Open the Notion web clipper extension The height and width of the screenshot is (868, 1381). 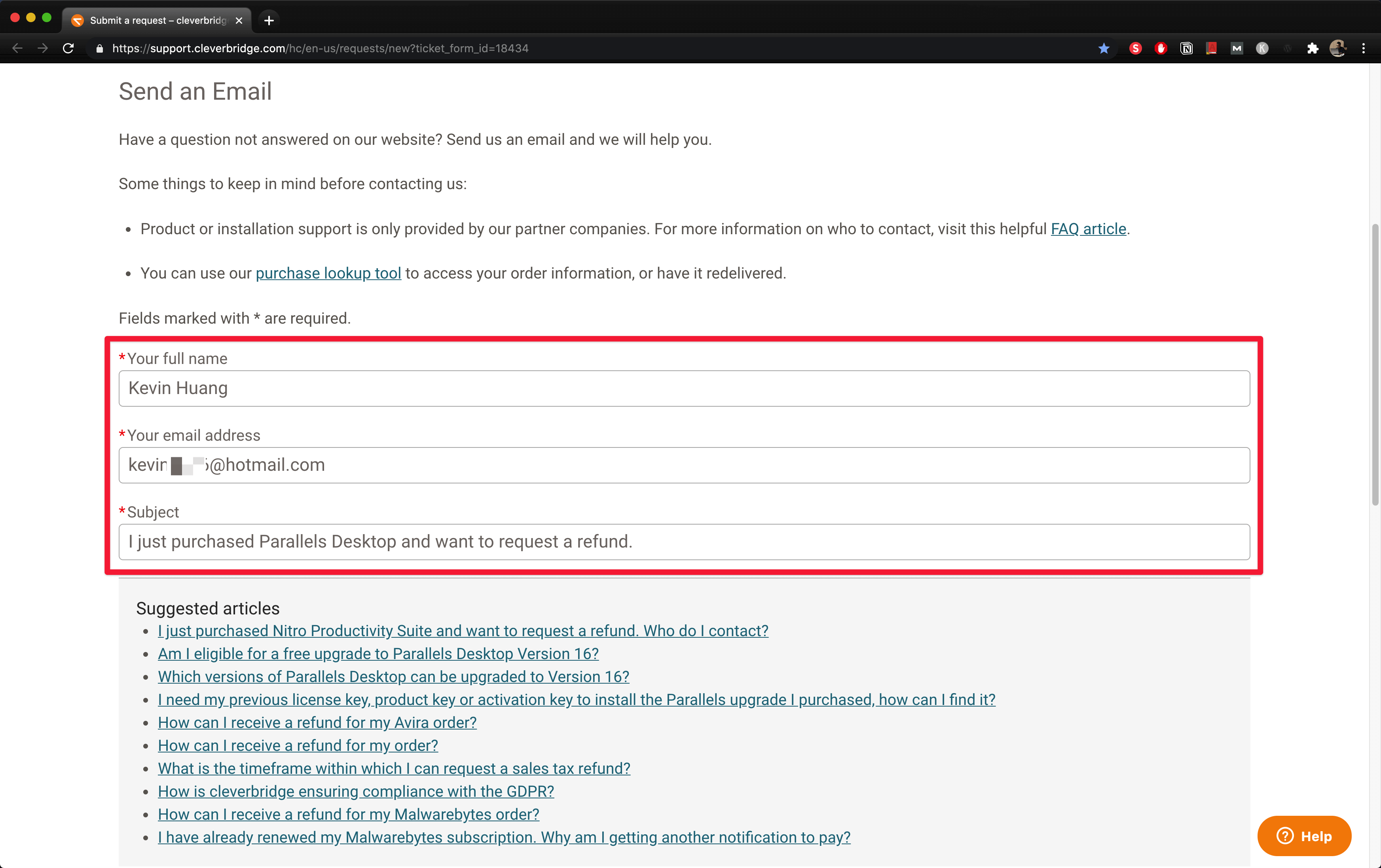(x=1186, y=49)
